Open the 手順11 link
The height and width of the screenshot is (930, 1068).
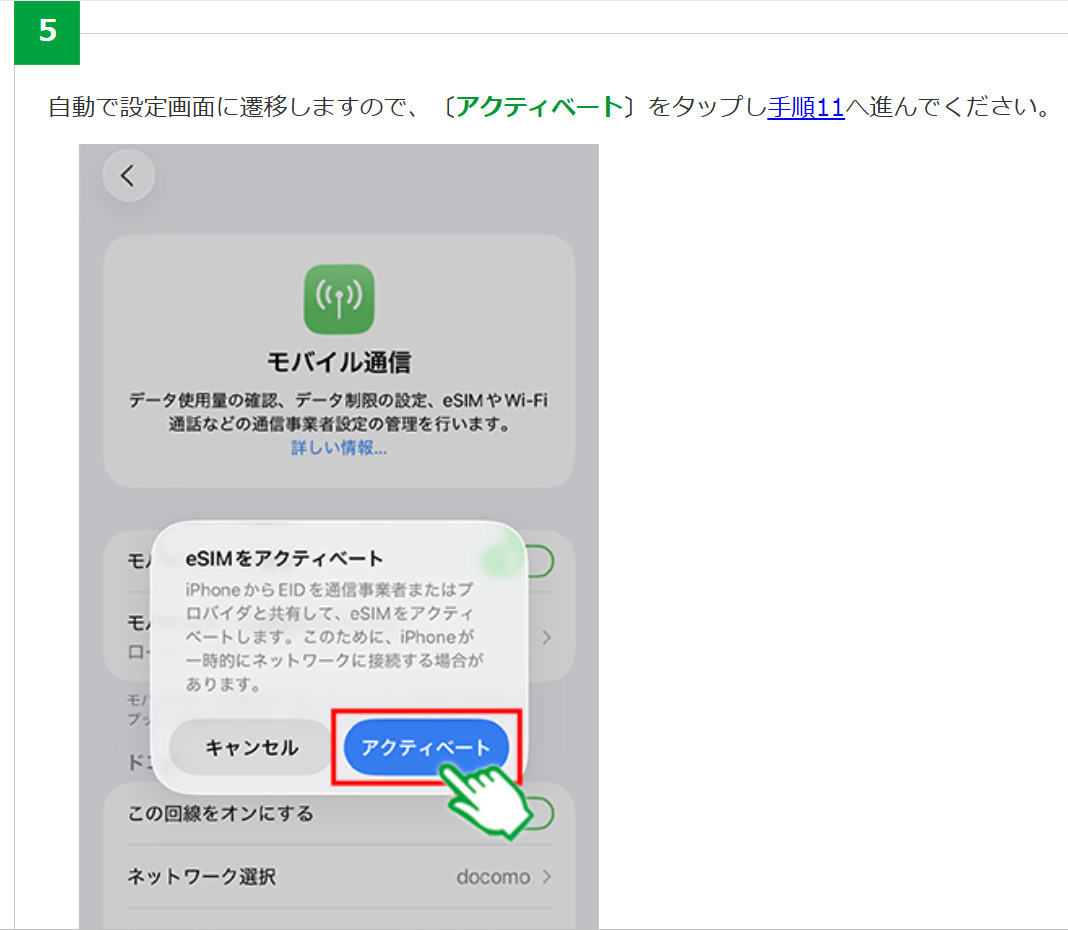click(x=806, y=107)
